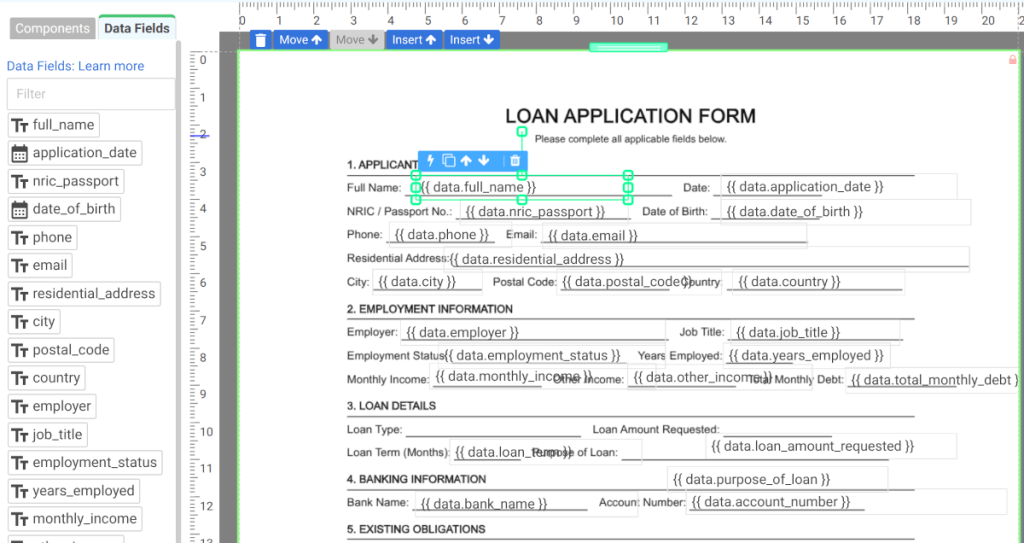Click the top-center rotate handle of the selected field
The width and height of the screenshot is (1024, 543).
tap(522, 131)
